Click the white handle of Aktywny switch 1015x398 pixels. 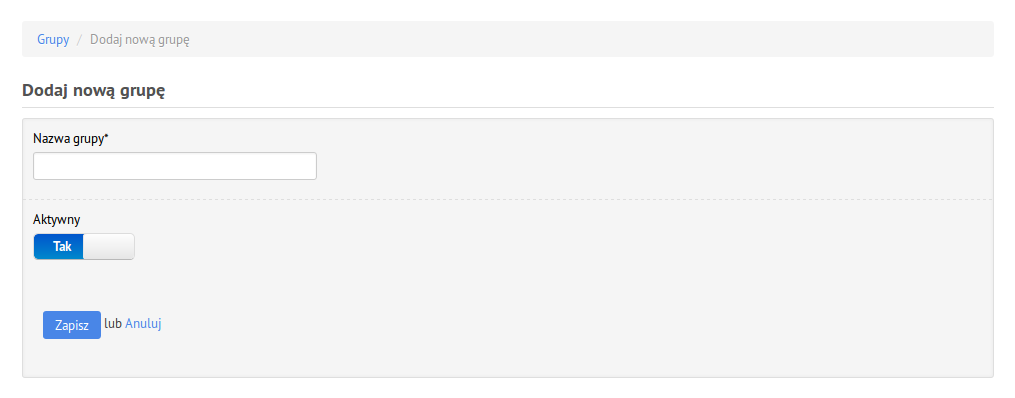109,247
